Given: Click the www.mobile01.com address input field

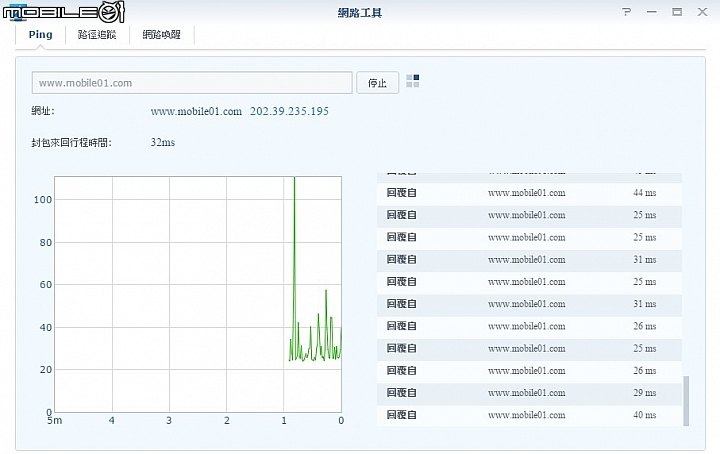Looking at the screenshot, I should click(x=192, y=83).
